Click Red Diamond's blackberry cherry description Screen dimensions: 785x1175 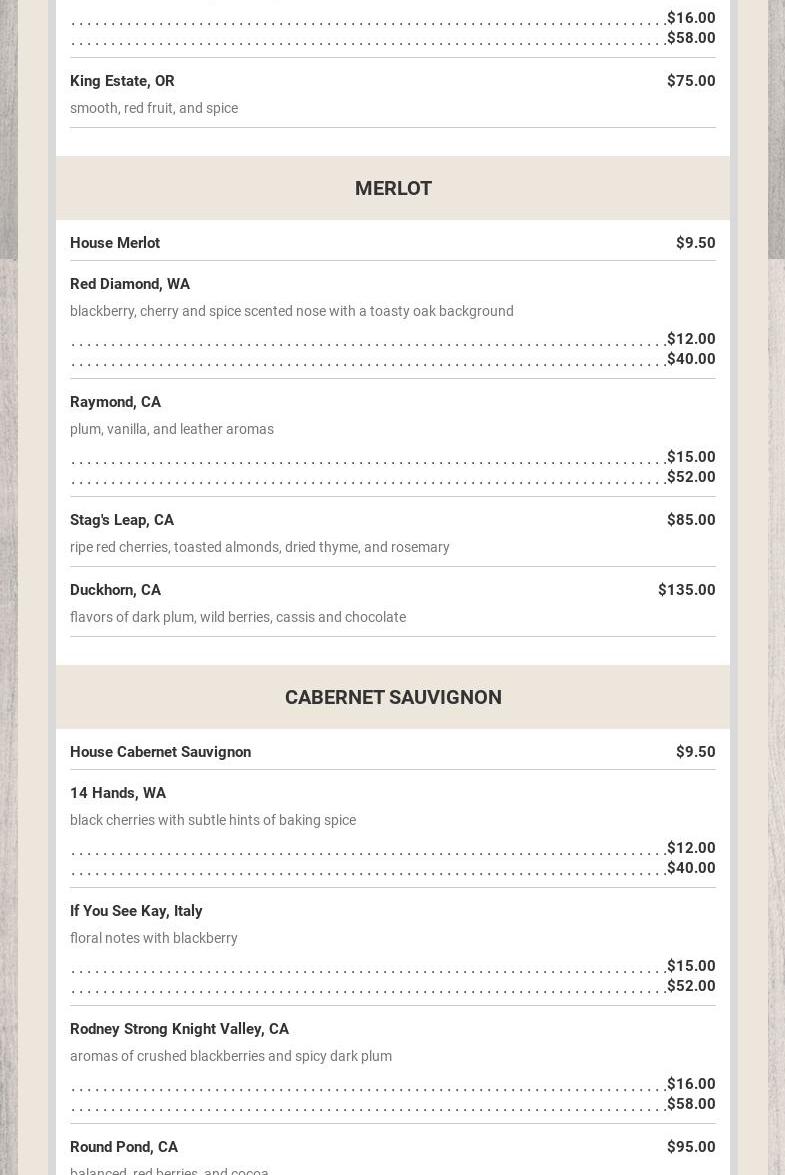(x=292, y=311)
